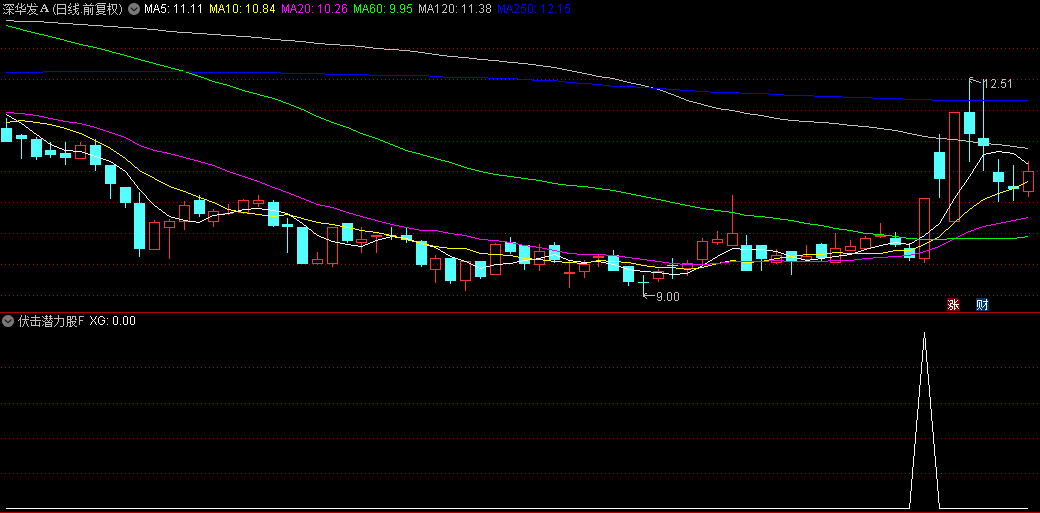Click the XG signal spike peak

click(x=925, y=333)
